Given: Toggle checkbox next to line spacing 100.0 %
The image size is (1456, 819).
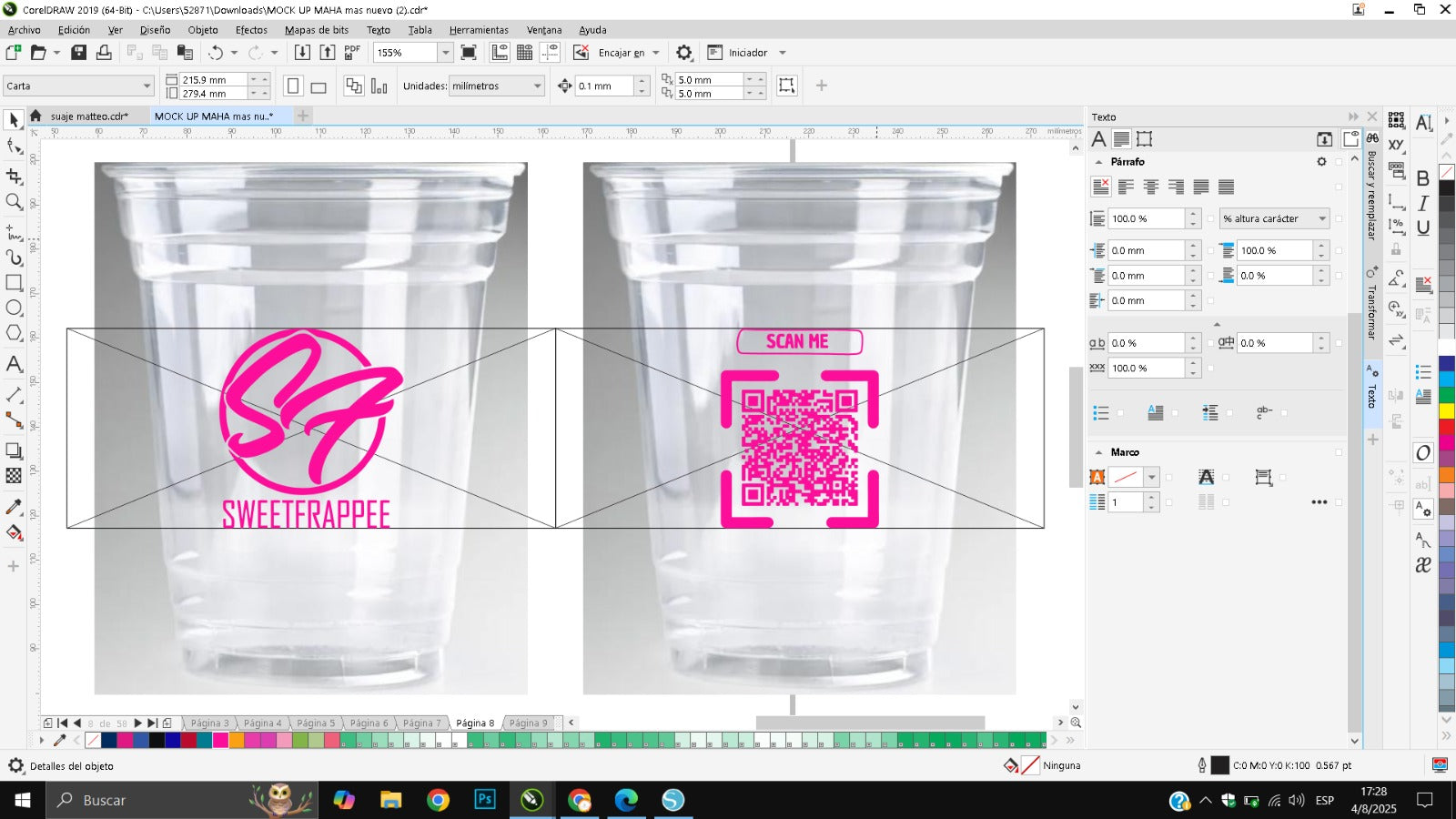Looking at the screenshot, I should click(1210, 218).
